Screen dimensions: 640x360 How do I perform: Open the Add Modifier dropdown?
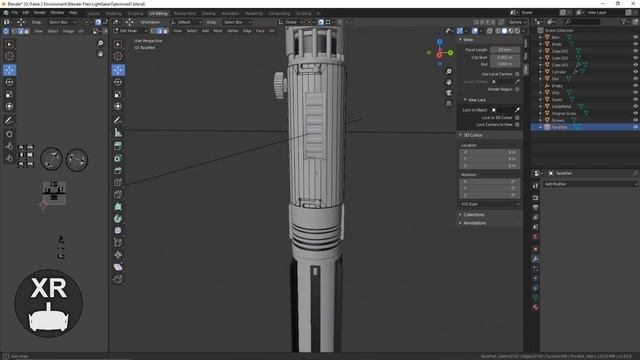tap(590, 184)
